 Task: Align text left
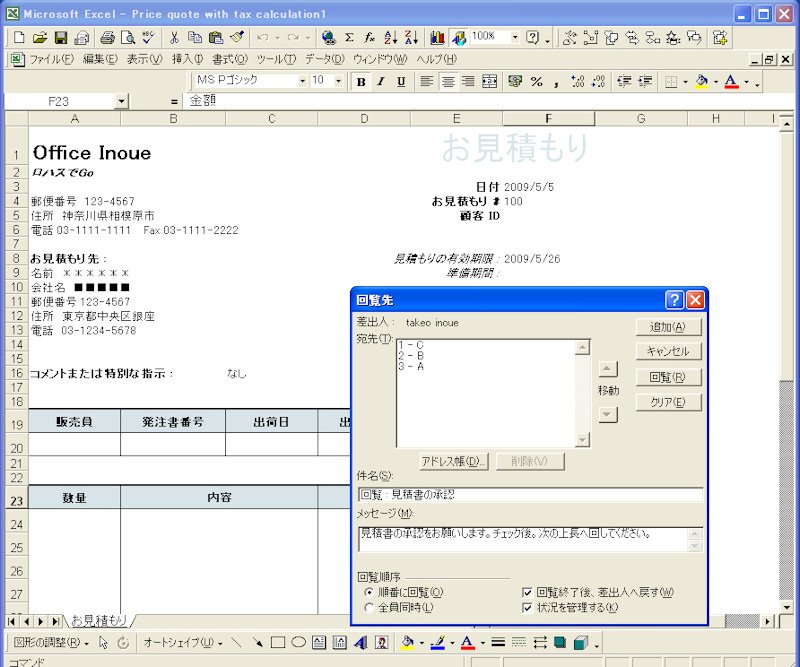[x=427, y=82]
